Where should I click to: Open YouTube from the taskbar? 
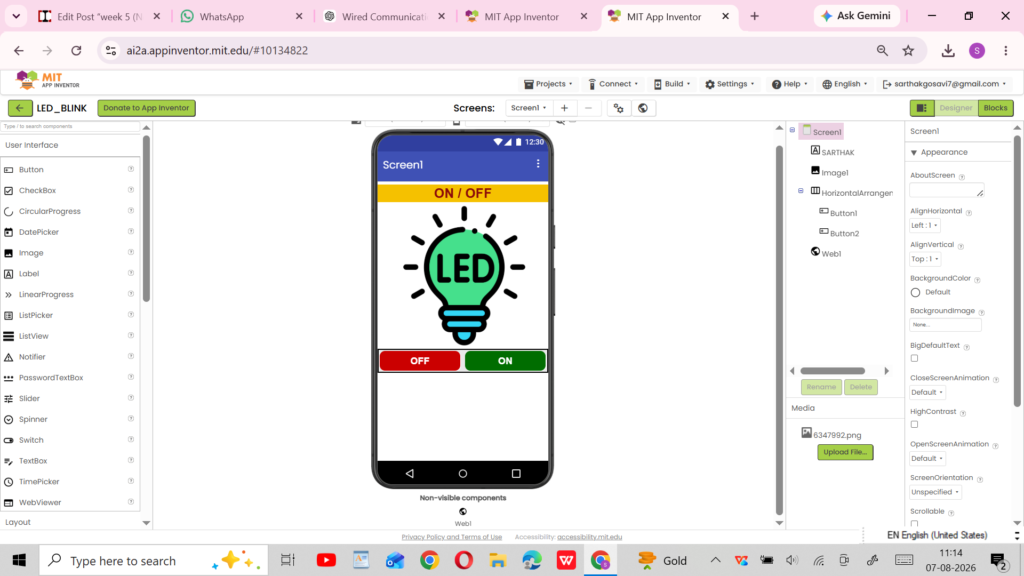click(327, 560)
